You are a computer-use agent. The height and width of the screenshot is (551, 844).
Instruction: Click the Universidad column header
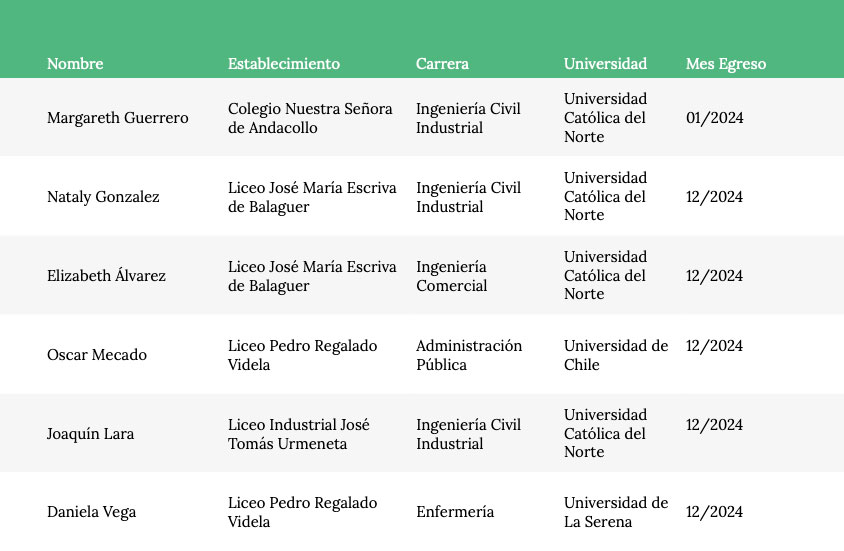(x=605, y=64)
